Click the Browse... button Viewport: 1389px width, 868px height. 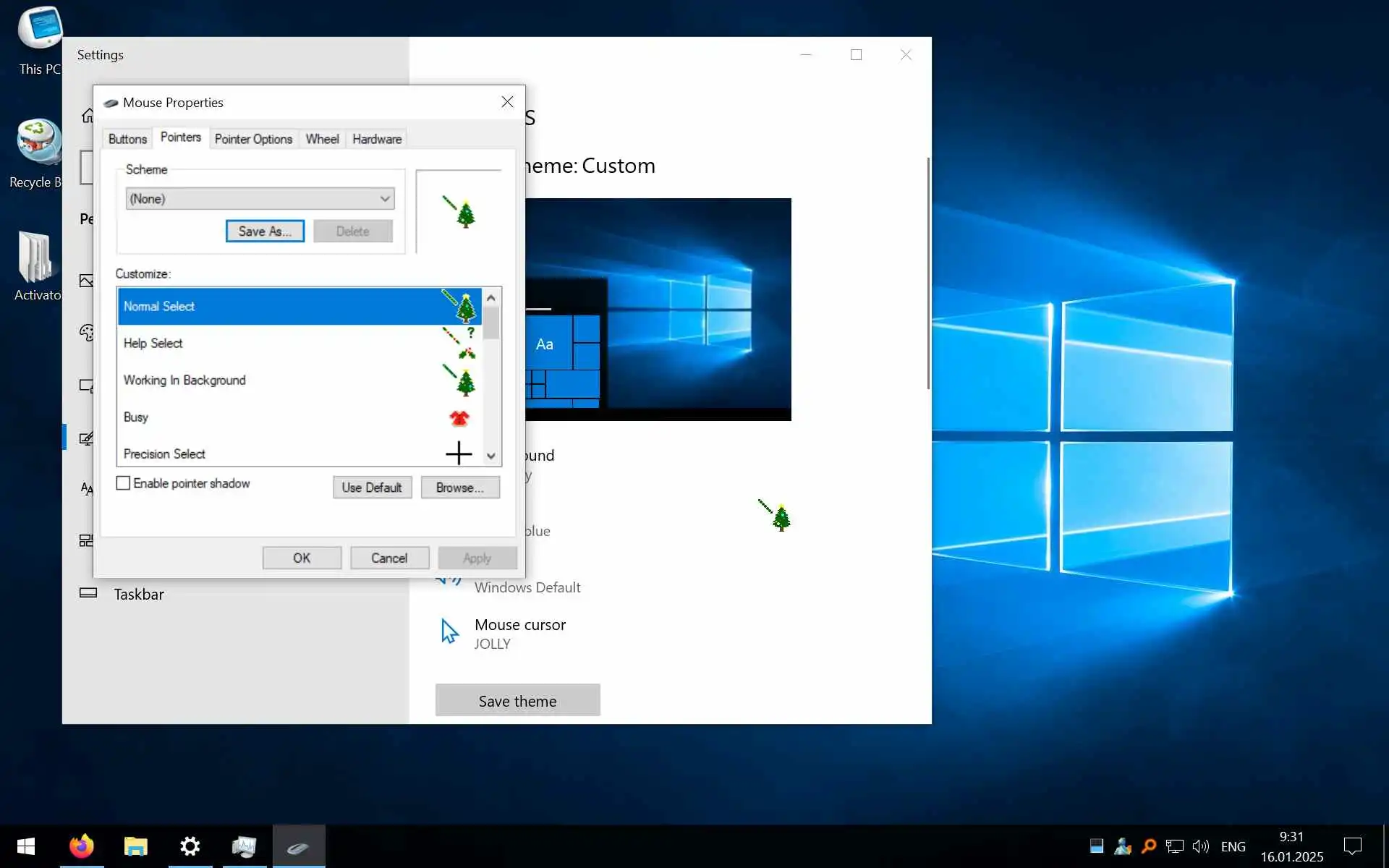459,488
